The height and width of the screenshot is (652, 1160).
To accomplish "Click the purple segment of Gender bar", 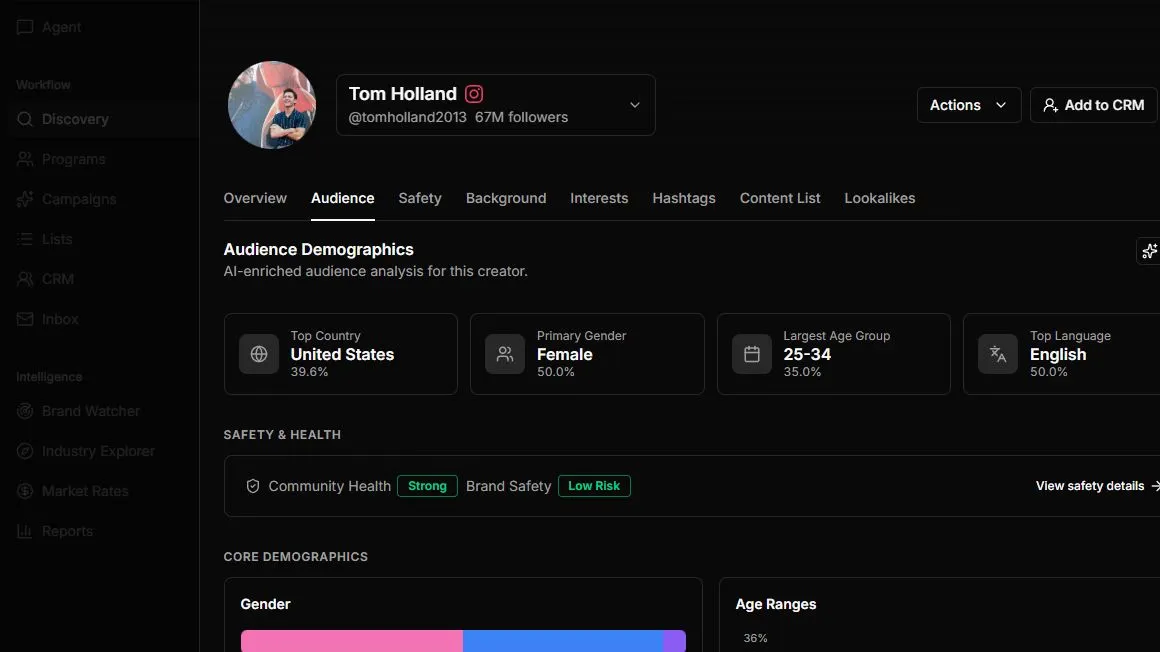I will coord(675,641).
